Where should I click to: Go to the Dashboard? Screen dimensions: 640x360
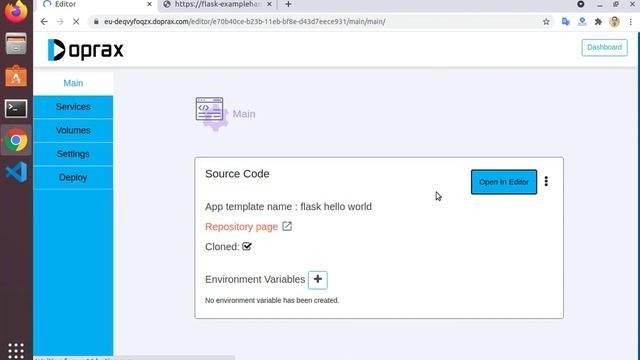[x=604, y=47]
